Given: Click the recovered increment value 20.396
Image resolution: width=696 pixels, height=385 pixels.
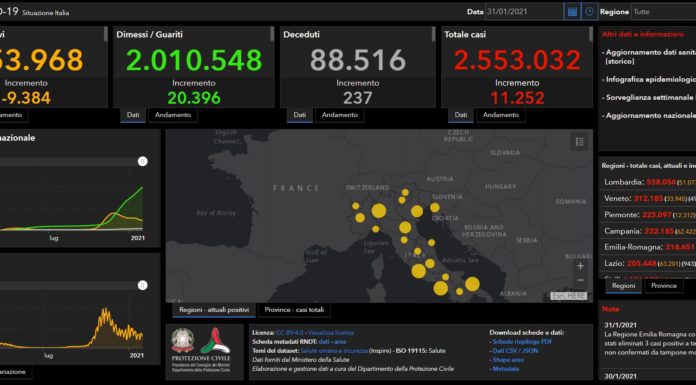Looking at the screenshot, I should click(194, 98).
